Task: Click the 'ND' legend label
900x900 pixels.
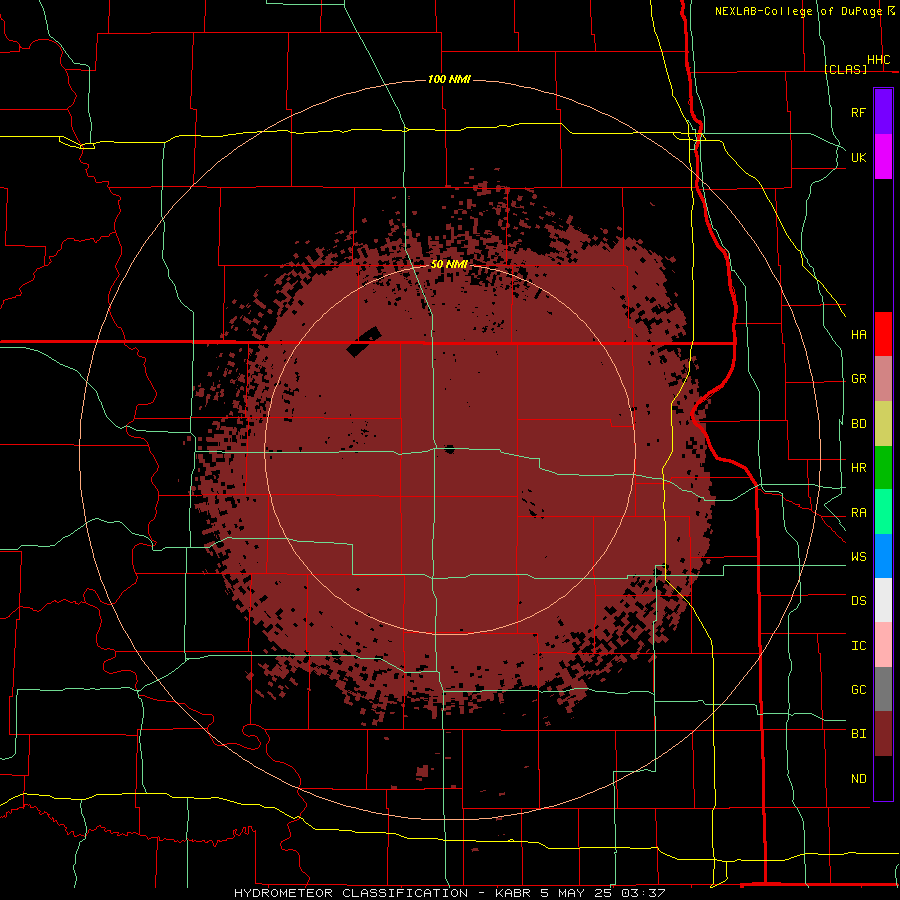Action: point(858,779)
